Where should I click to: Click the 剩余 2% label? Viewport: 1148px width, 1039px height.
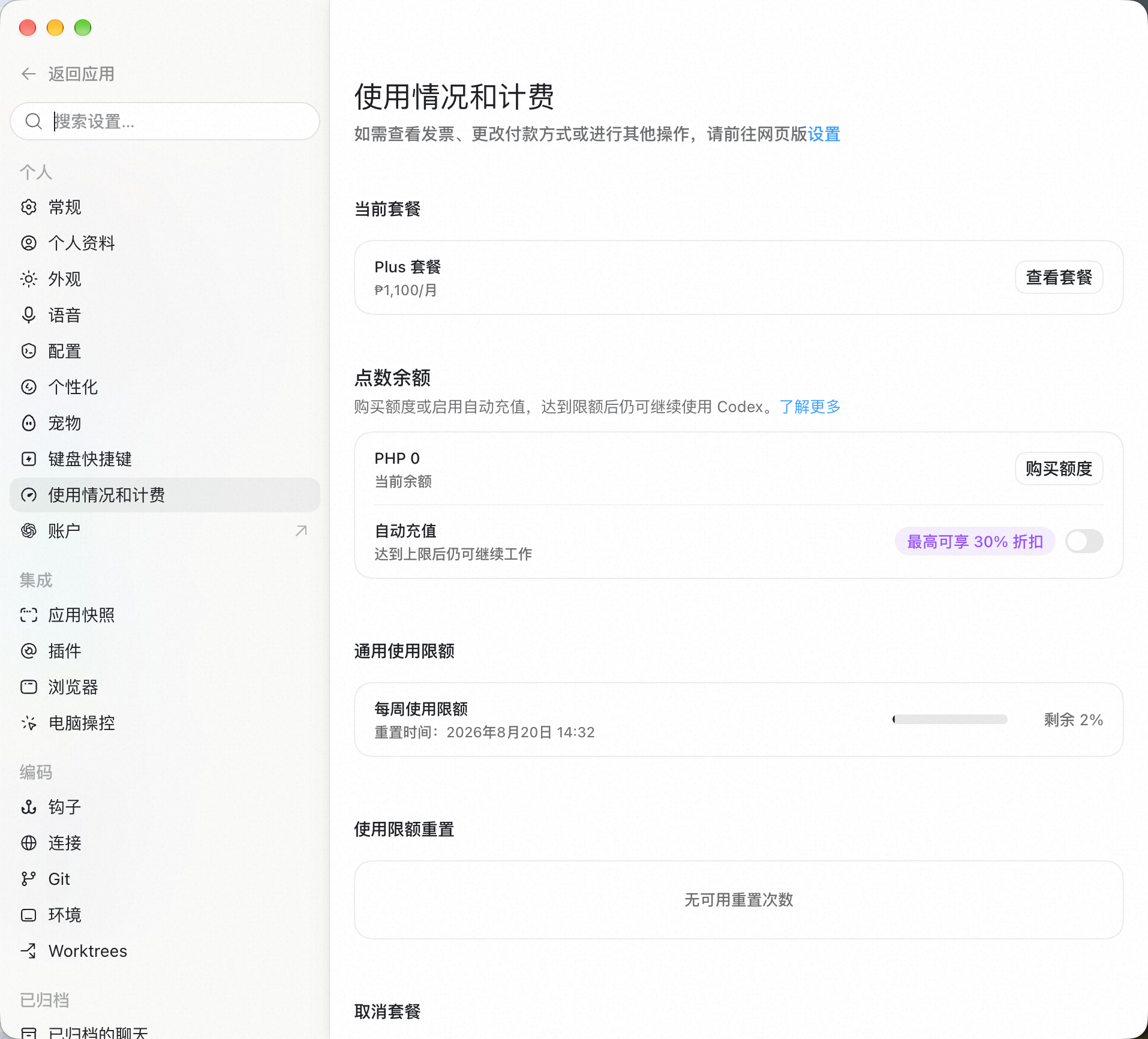point(1074,719)
